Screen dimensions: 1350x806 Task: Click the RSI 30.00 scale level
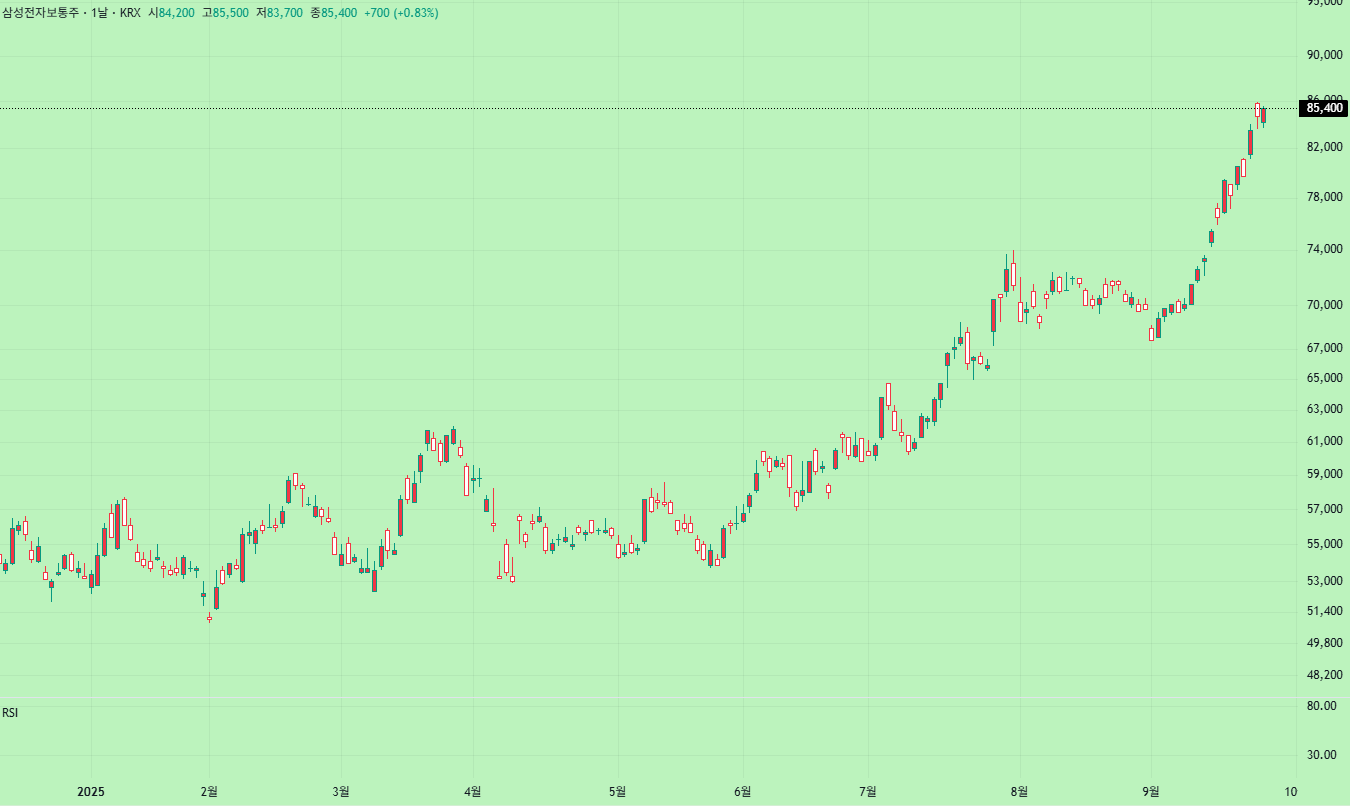1321,755
